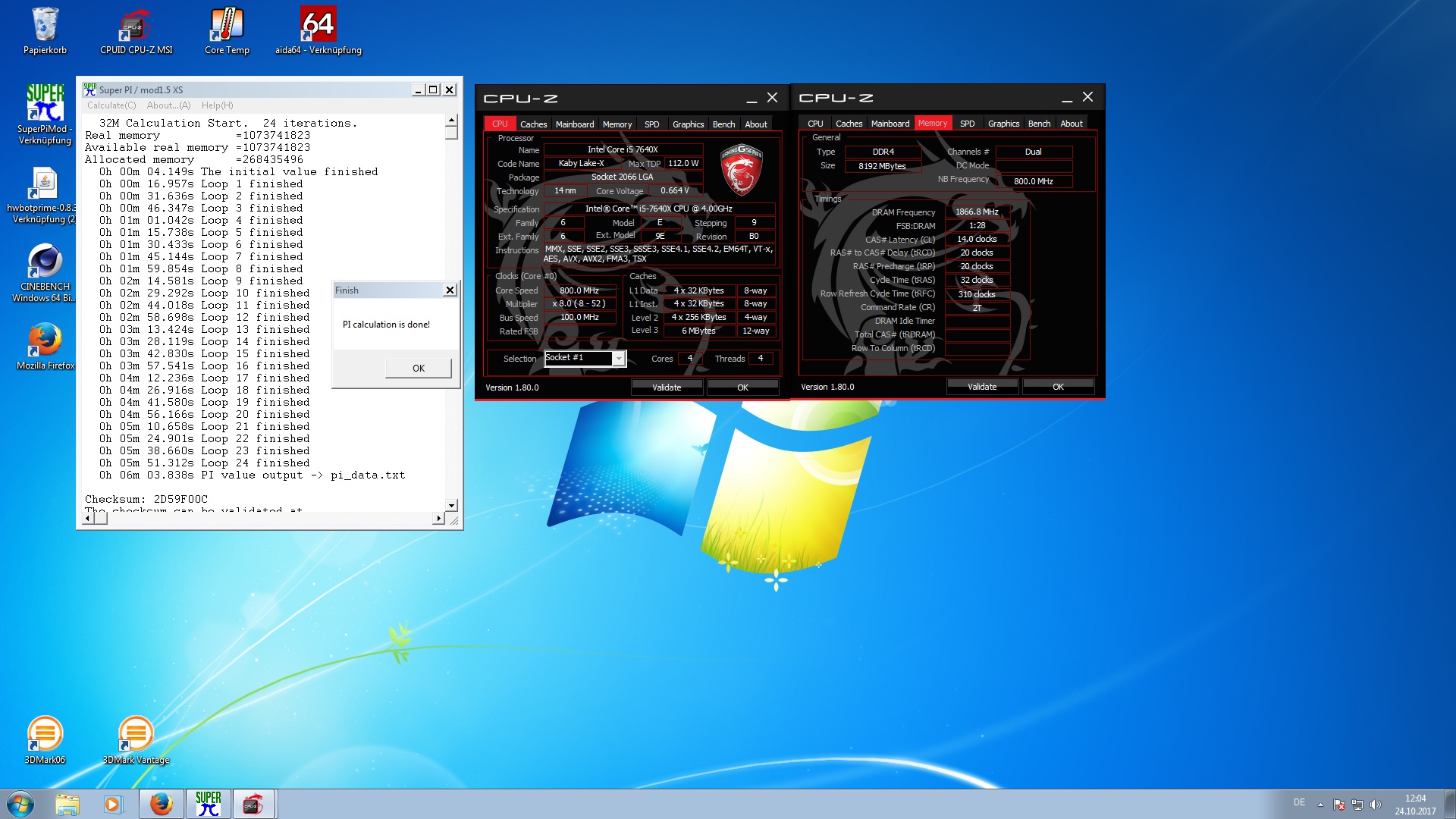Open Windows Media Player from the taskbar
The width and height of the screenshot is (1456, 819).
(113, 804)
